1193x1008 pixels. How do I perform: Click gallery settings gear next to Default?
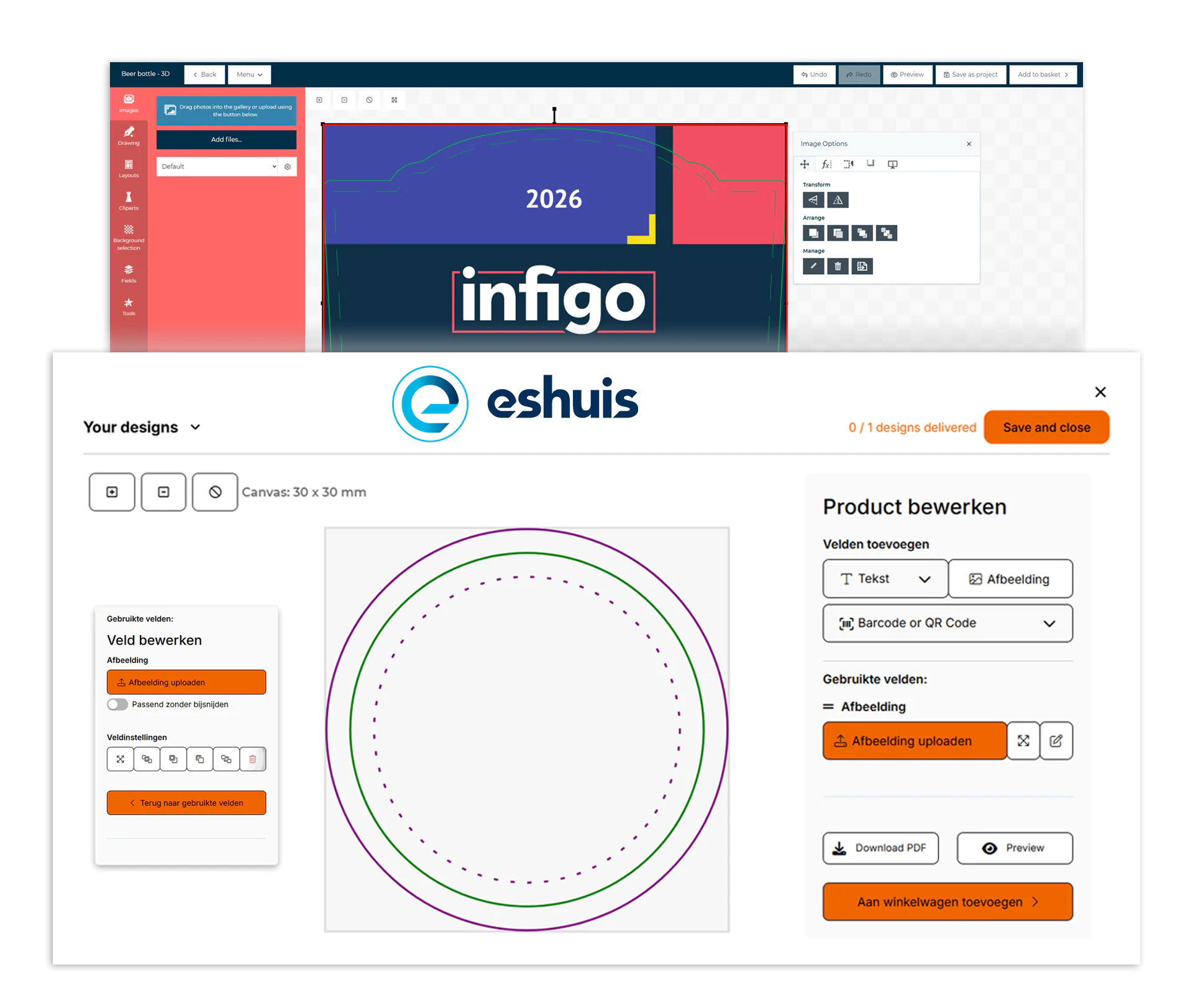(x=288, y=167)
